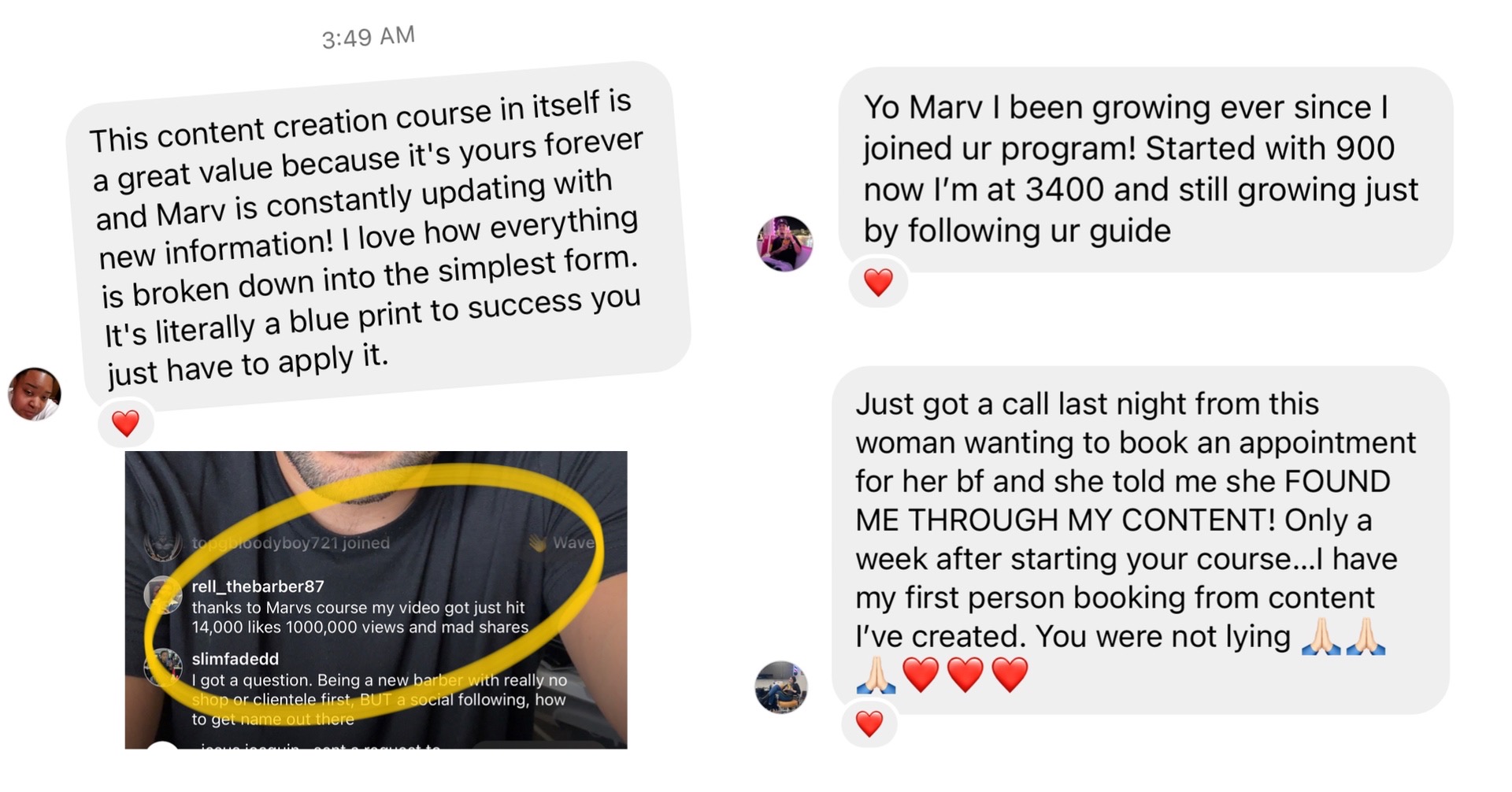
Task: Select the content creation course message bubble
Action: pos(378,235)
